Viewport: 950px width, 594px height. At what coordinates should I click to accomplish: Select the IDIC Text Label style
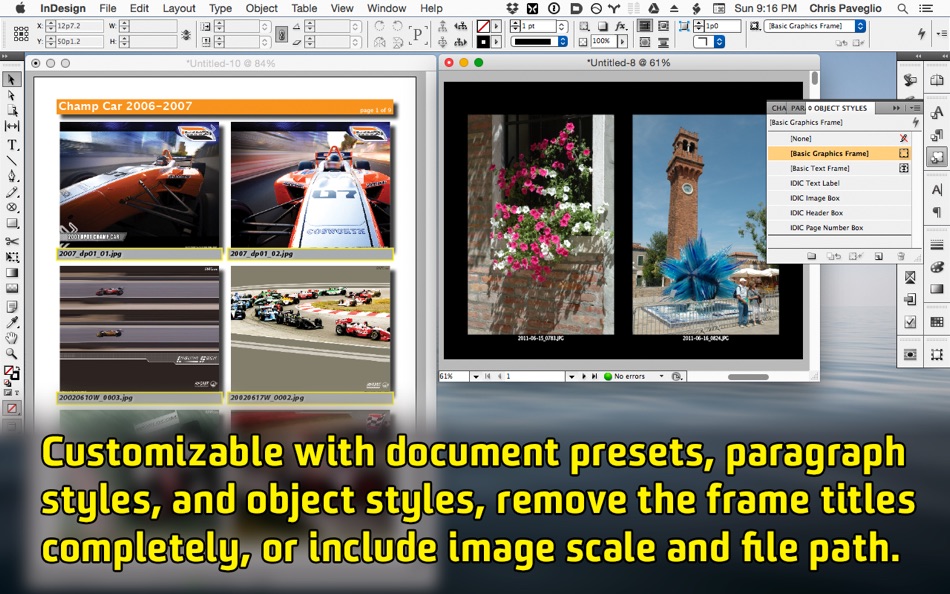[x=840, y=183]
